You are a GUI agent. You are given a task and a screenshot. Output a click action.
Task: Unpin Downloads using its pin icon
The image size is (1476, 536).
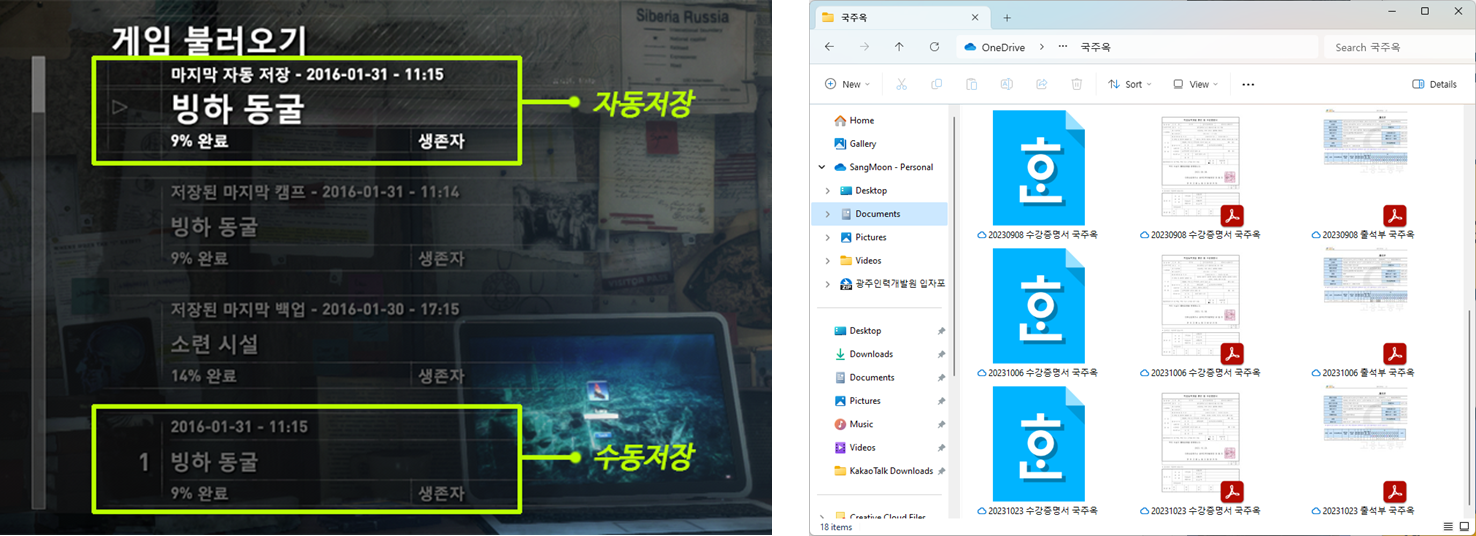click(x=941, y=354)
